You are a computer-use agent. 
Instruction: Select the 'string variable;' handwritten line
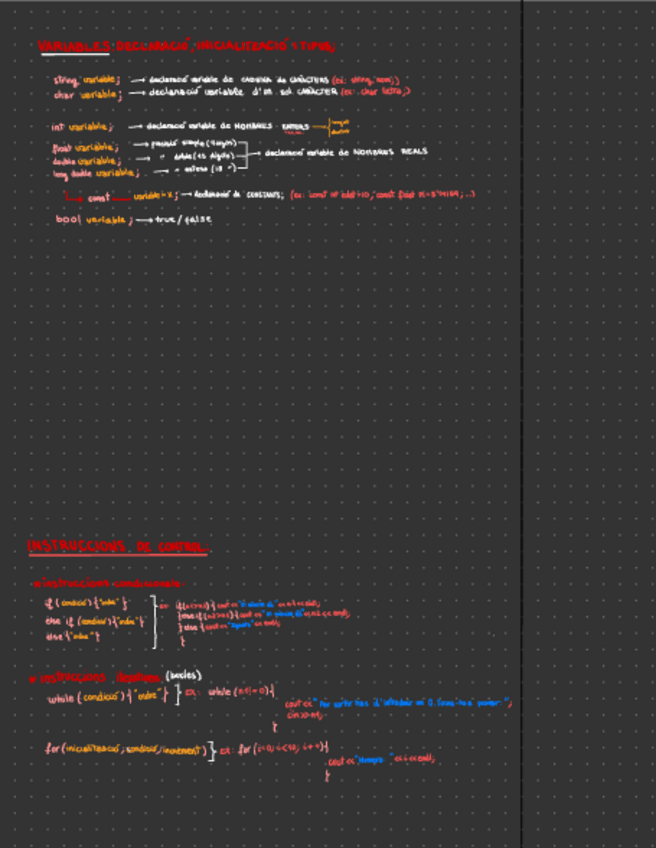(86, 79)
